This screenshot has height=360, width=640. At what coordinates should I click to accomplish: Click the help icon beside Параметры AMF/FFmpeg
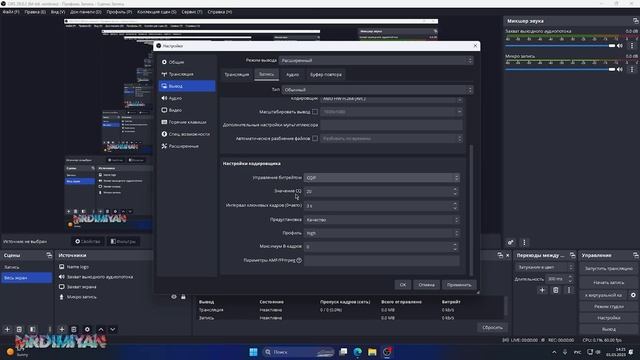click(299, 260)
